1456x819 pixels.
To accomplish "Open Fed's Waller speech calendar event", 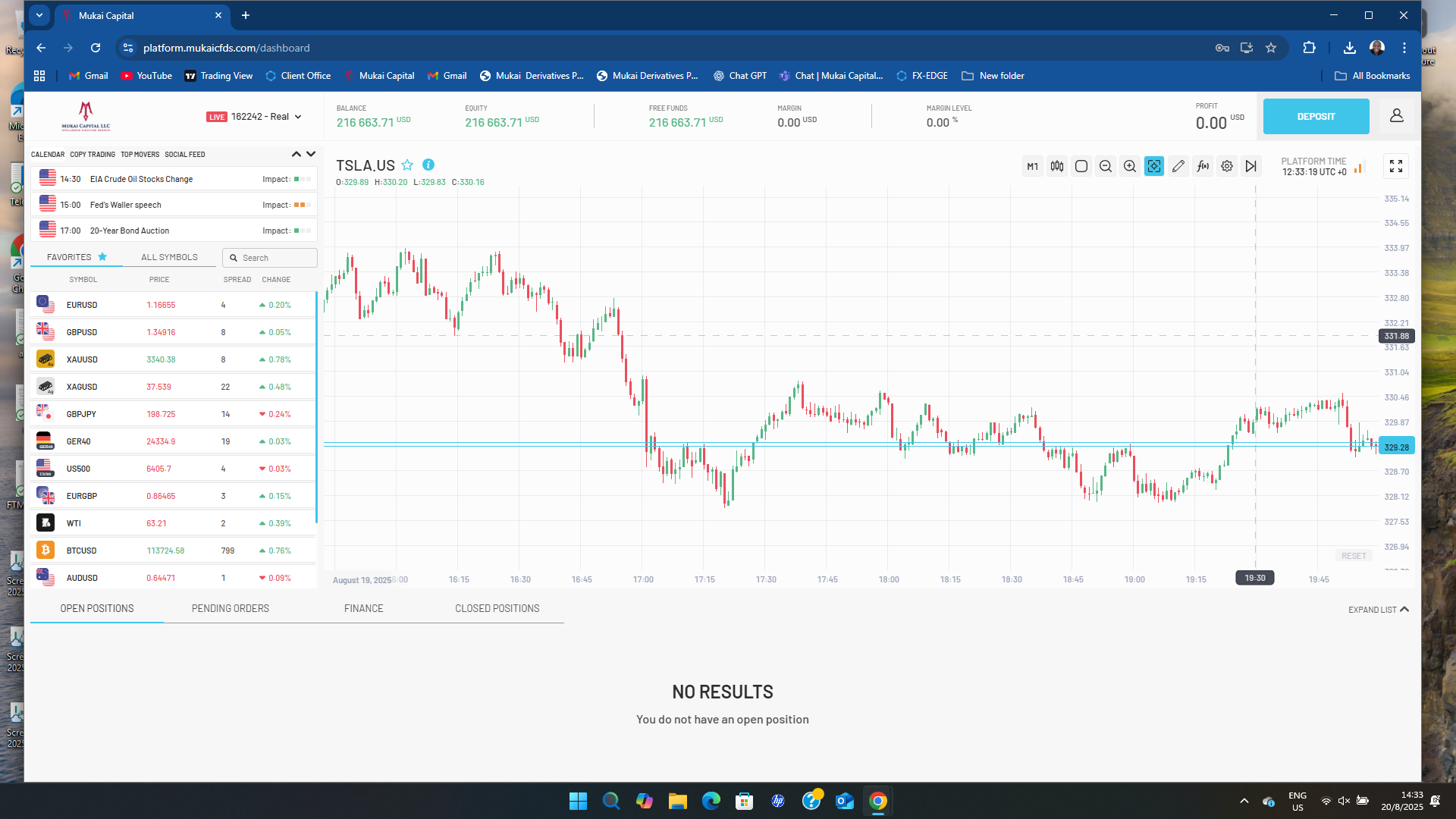I will coord(174,205).
